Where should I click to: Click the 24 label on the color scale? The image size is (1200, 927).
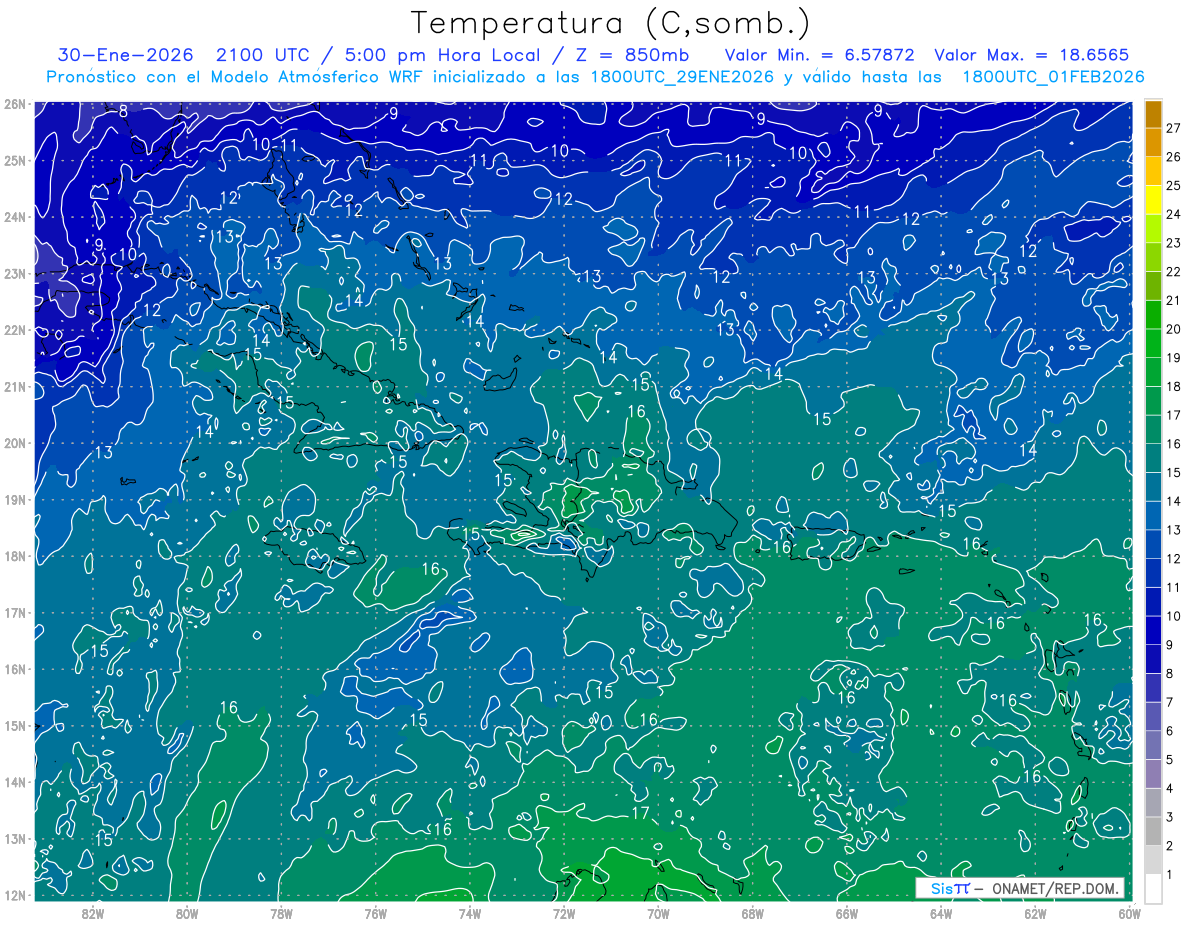tap(1173, 214)
